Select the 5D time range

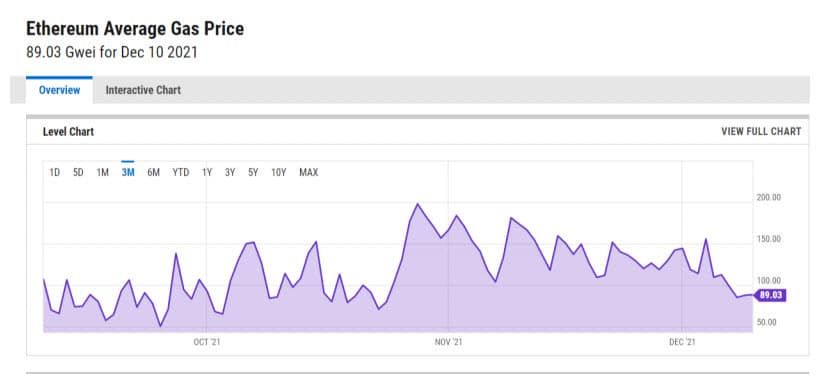coord(78,172)
